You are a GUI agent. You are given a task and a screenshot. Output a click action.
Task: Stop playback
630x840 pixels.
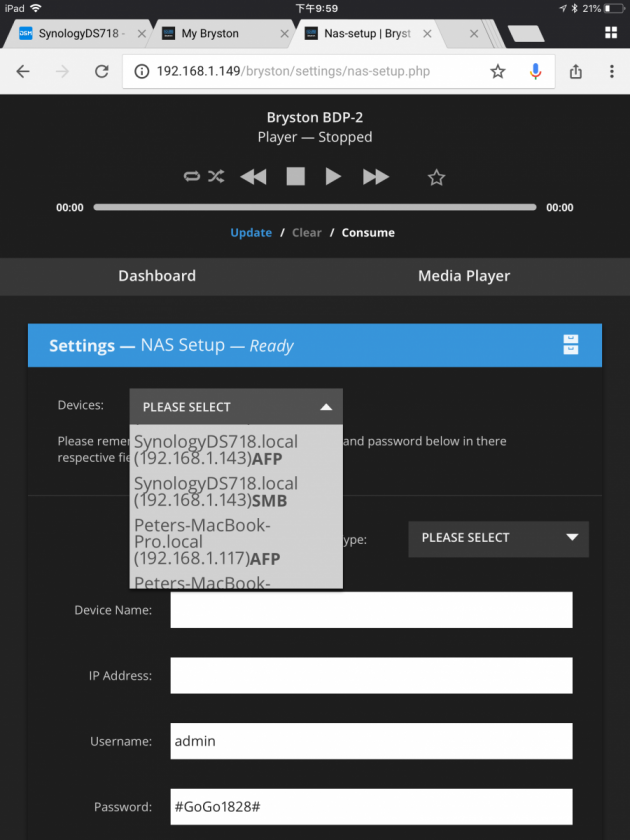click(x=295, y=176)
